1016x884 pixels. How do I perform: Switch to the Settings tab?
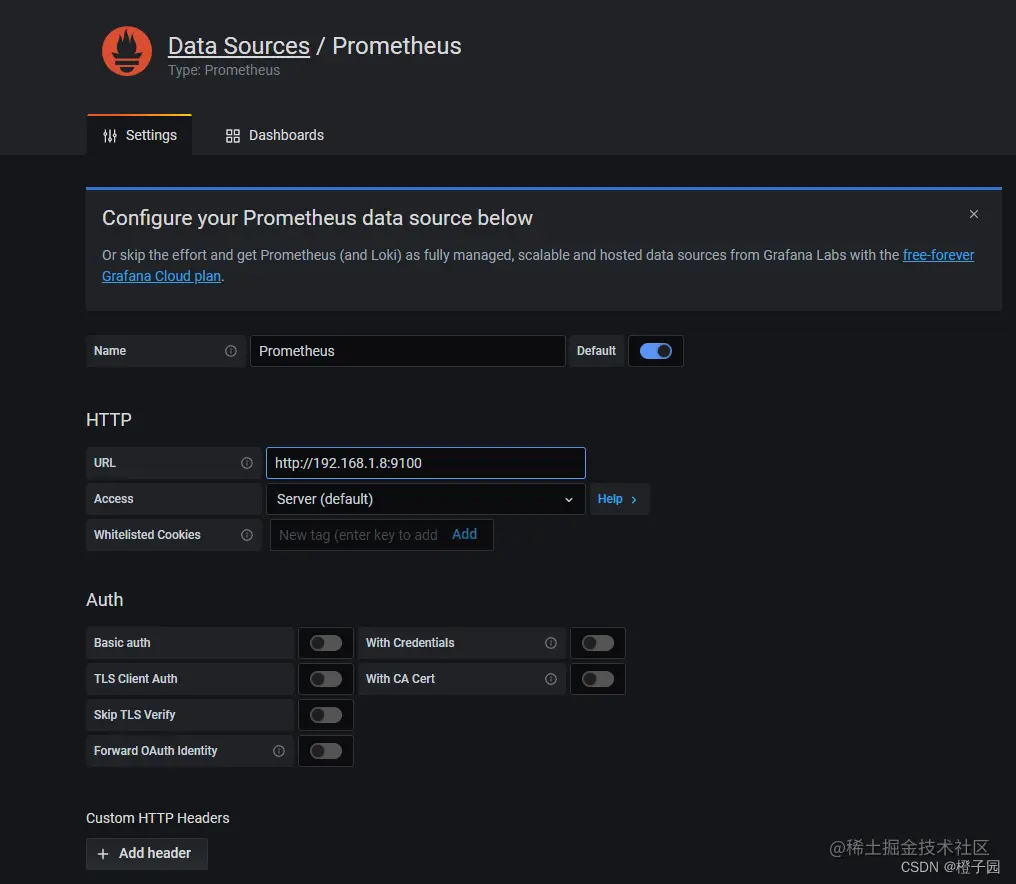point(139,135)
